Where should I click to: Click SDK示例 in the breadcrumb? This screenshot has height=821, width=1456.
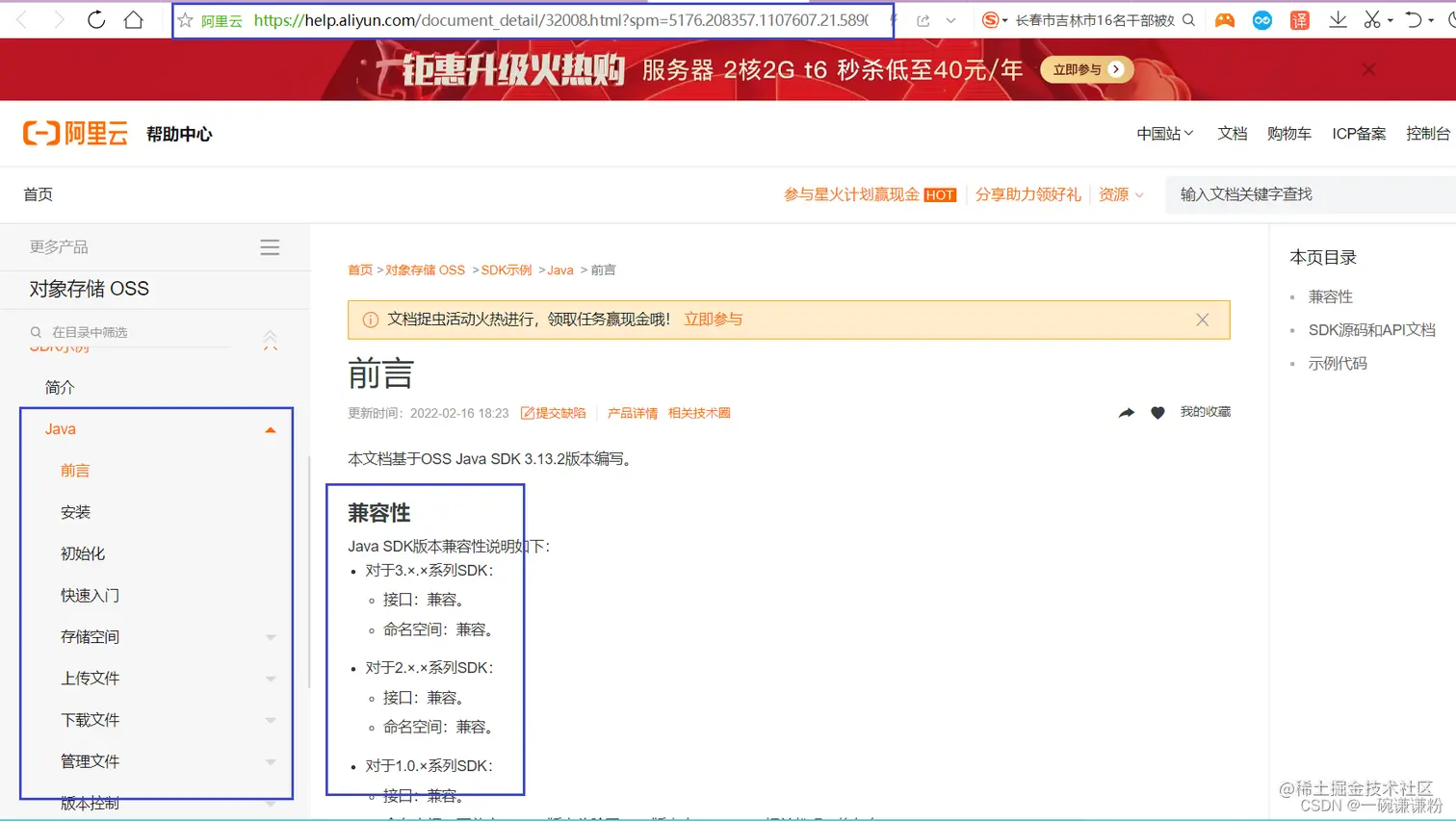pyautogui.click(x=507, y=270)
